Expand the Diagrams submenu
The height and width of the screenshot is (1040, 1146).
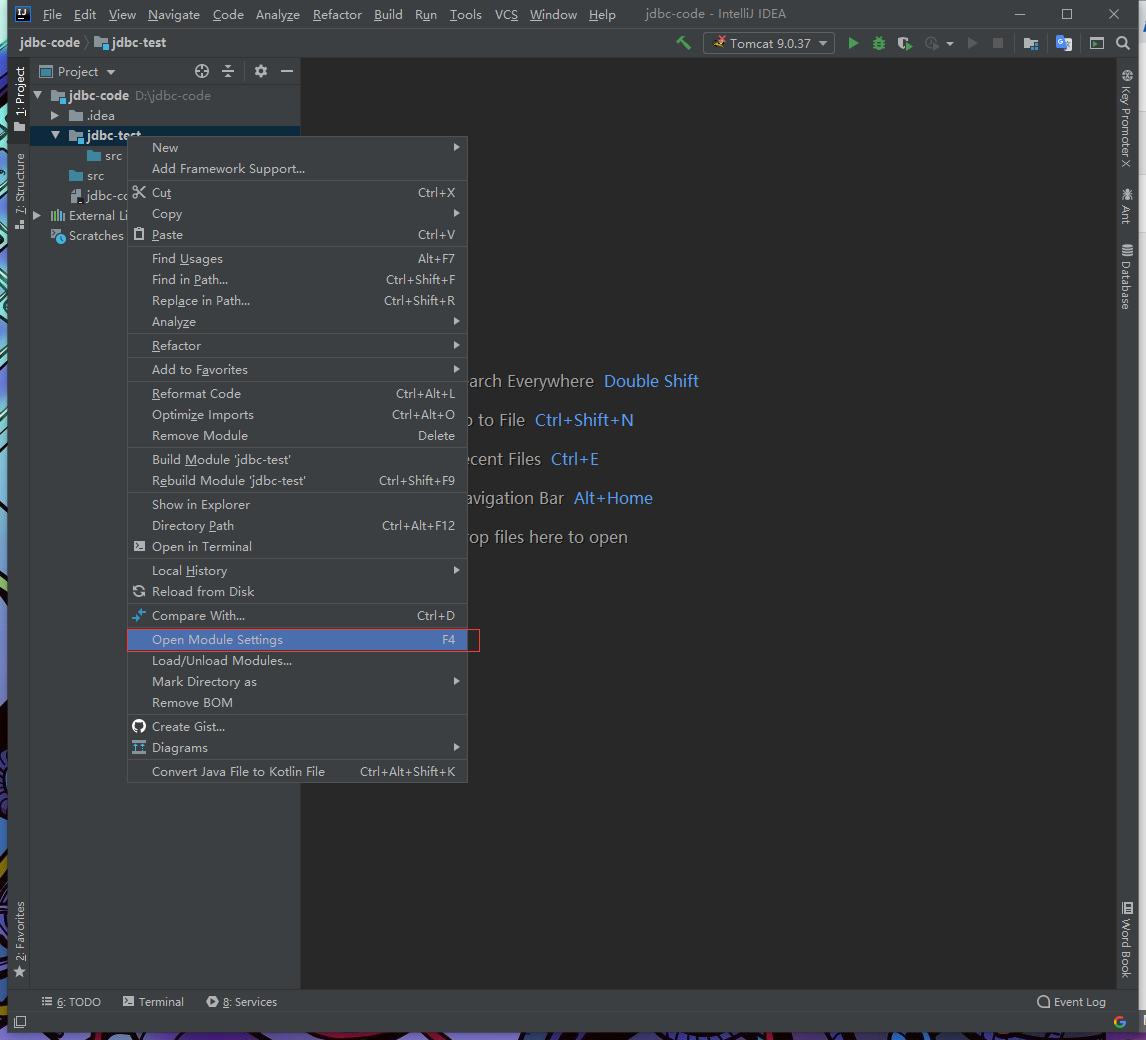tap(297, 747)
